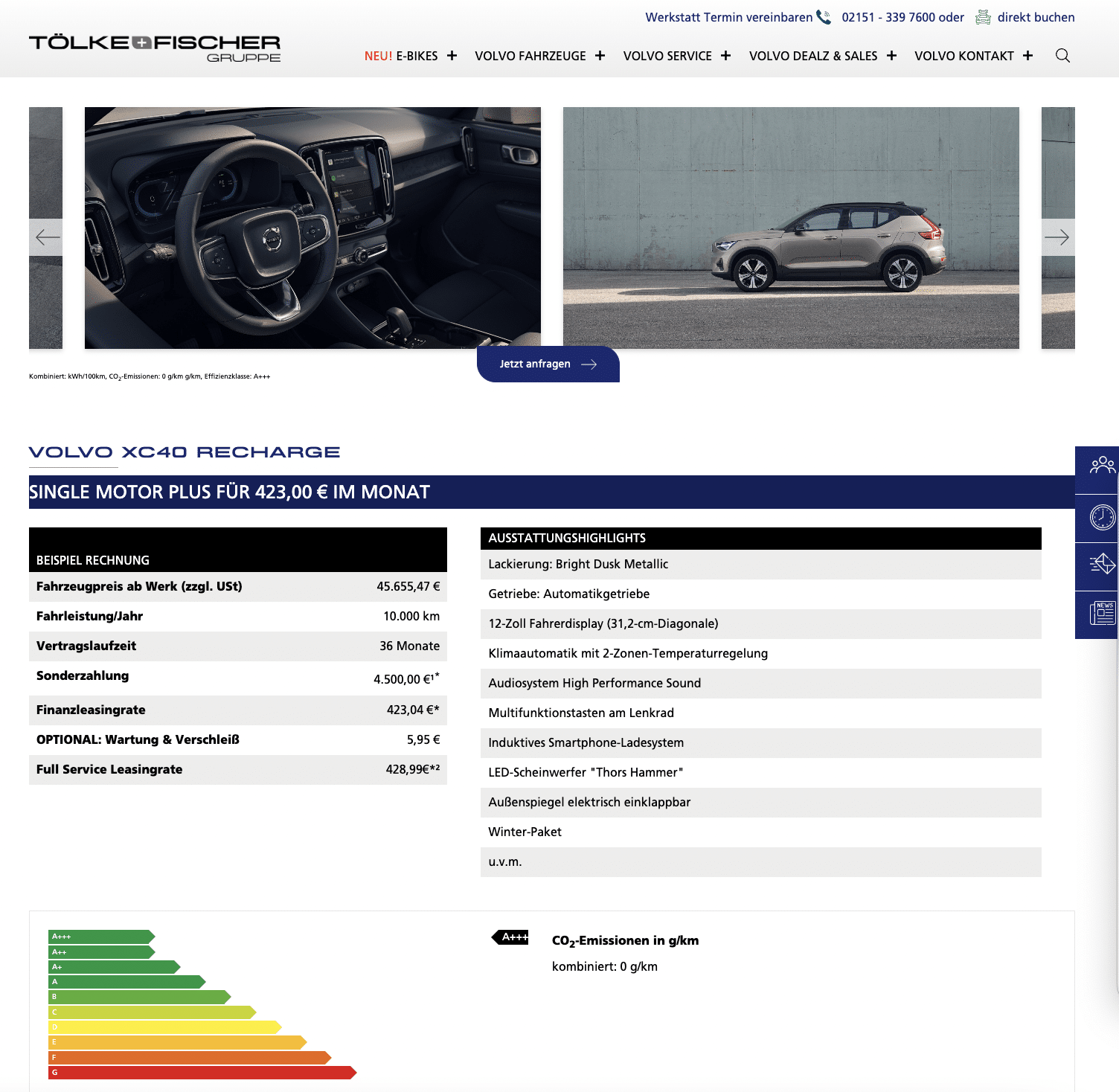The image size is (1119, 1092).
Task: Go to previous carousel slide arrow
Action: point(47,237)
